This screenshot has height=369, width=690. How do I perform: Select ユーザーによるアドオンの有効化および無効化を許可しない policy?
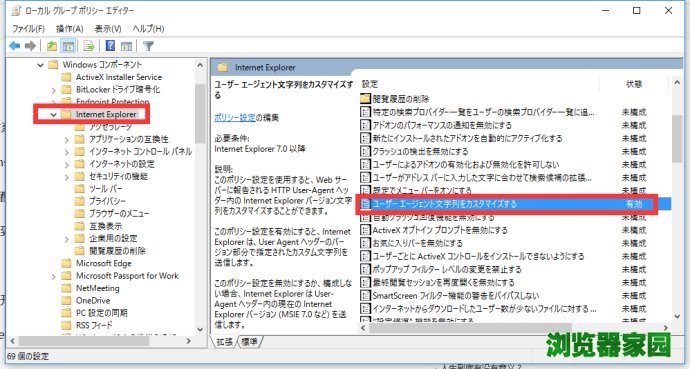tap(466, 164)
